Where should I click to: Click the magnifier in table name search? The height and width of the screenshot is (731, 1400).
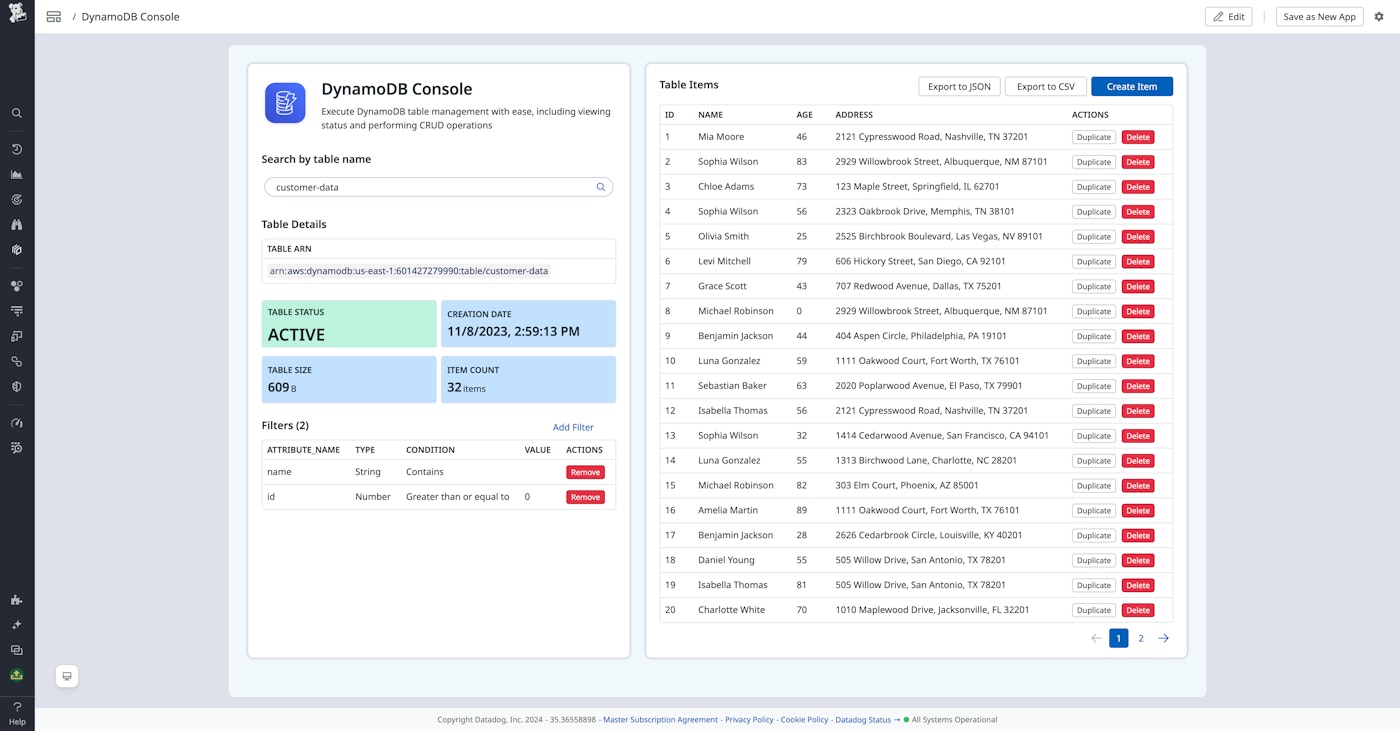(x=601, y=187)
